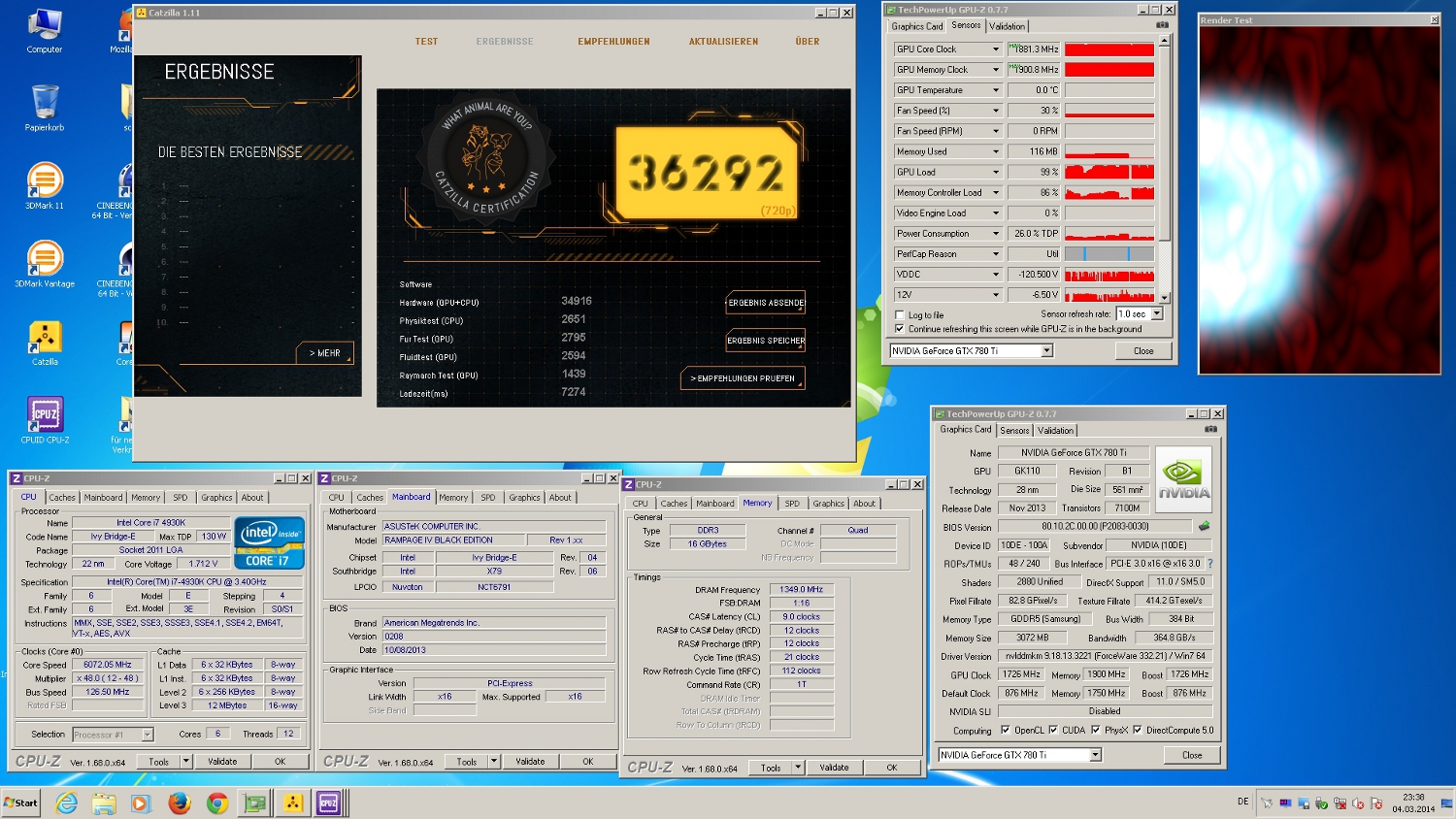Click the Catzilla certification badge
Screen dimensions: 1456x819
485,156
